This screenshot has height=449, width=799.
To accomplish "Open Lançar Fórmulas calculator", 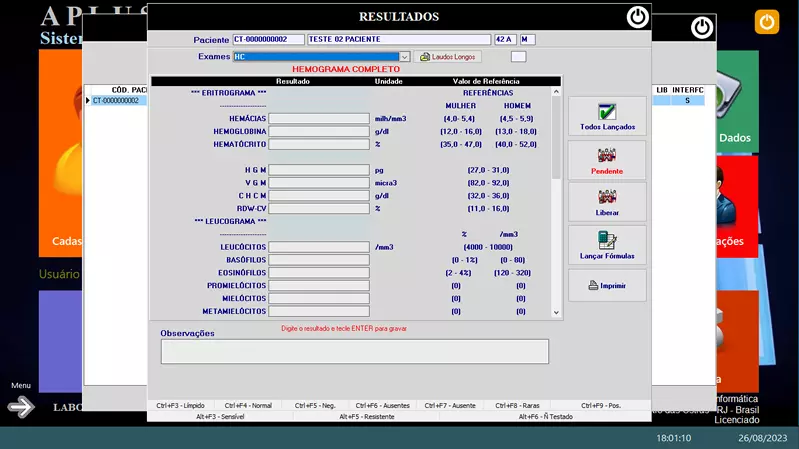I will (607, 245).
